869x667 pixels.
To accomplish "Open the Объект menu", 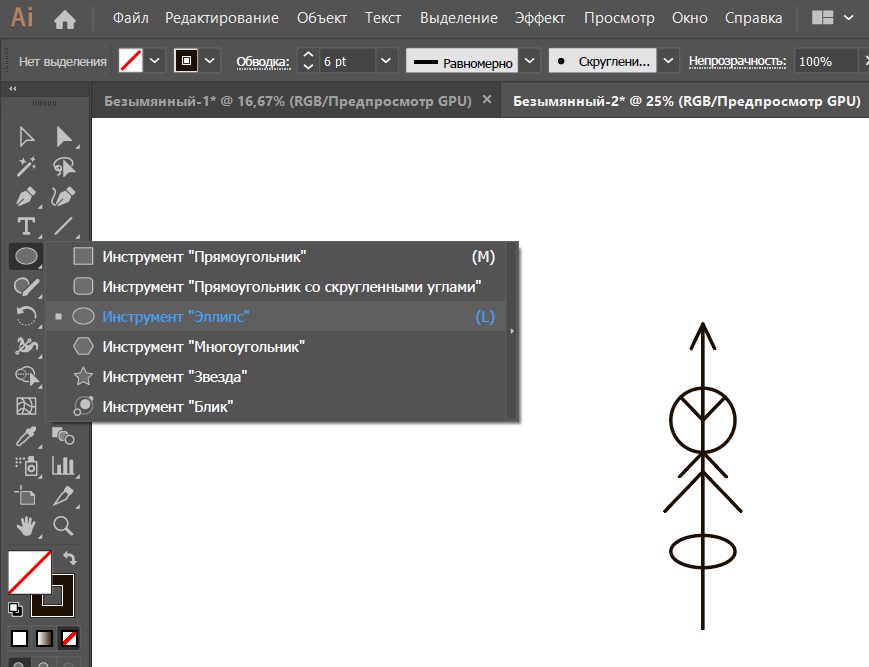I will (322, 18).
